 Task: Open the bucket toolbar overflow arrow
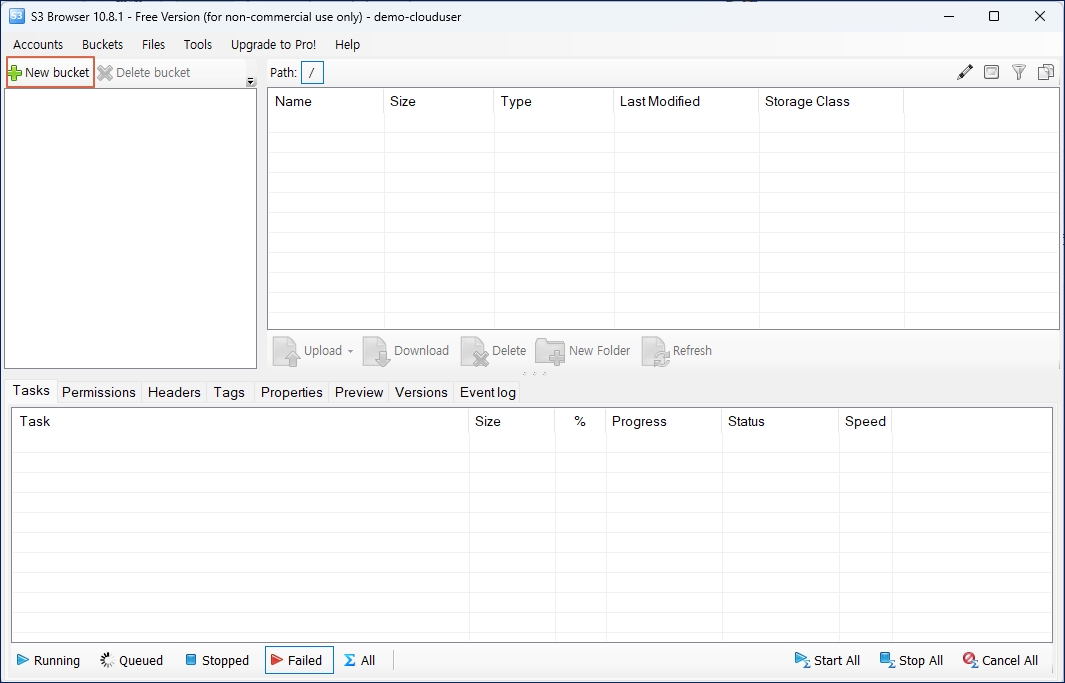click(x=251, y=82)
